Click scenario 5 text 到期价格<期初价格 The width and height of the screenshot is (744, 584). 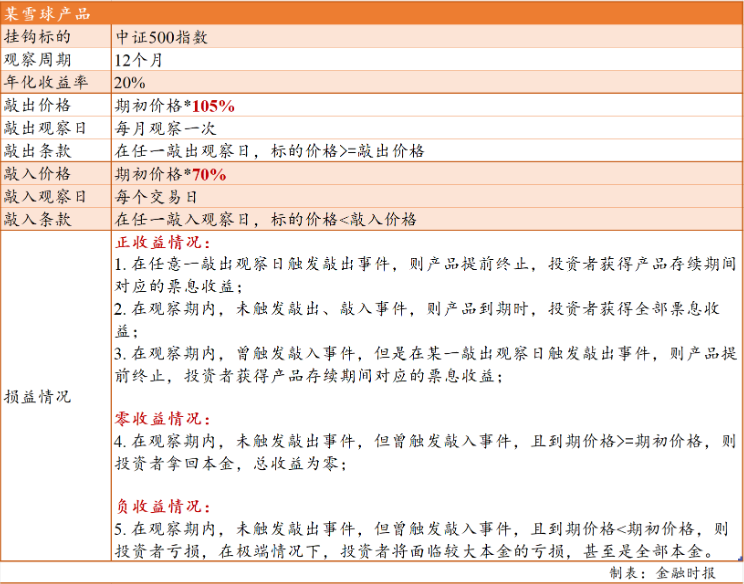tap(621, 529)
